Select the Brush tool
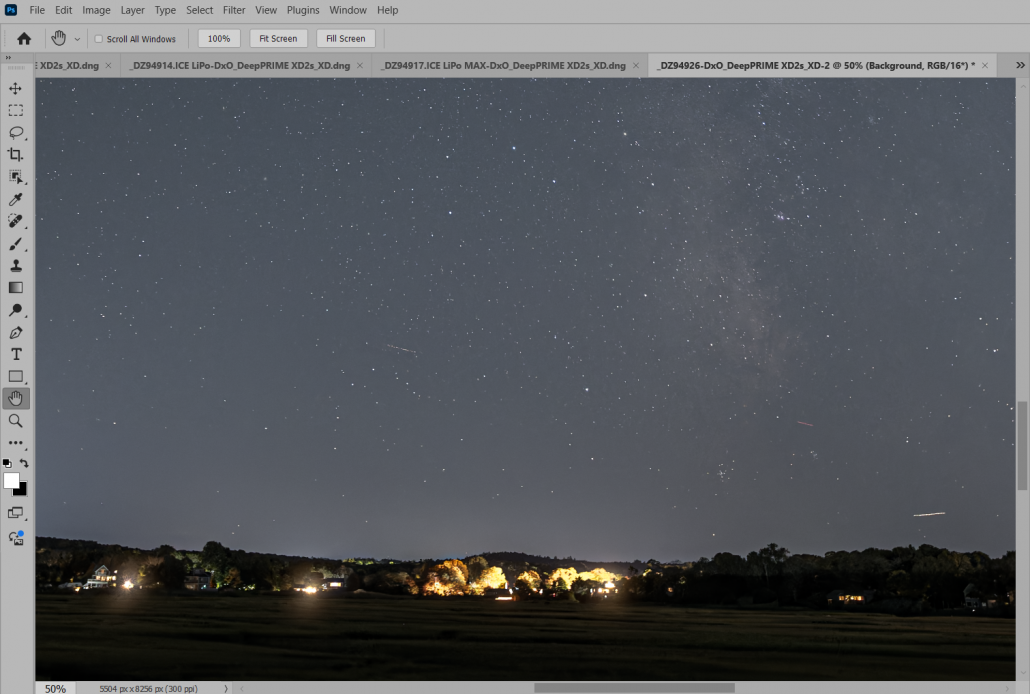 click(15, 244)
